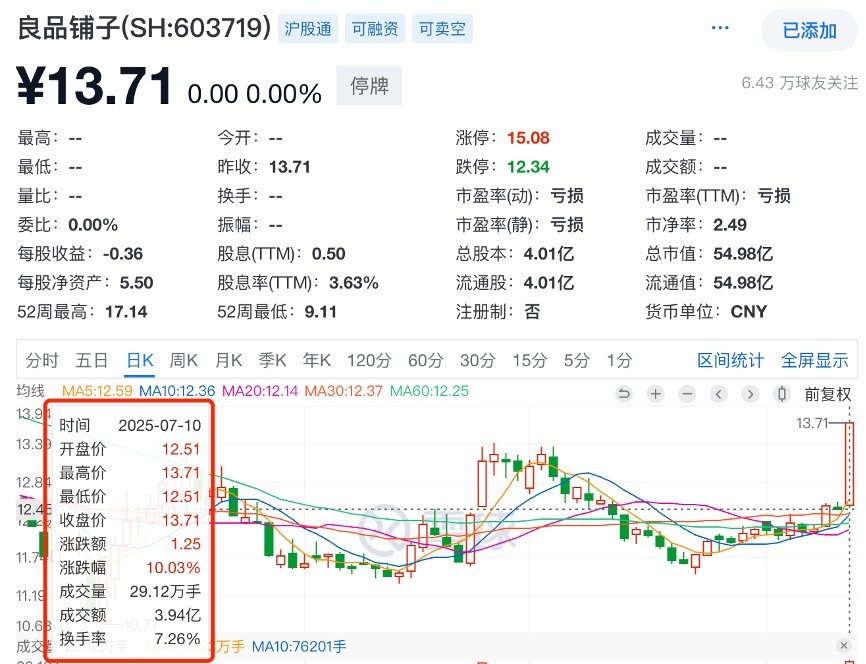Screen dimensions: 866x664
Task: Select the 年K chart tab
Action: 317,361
